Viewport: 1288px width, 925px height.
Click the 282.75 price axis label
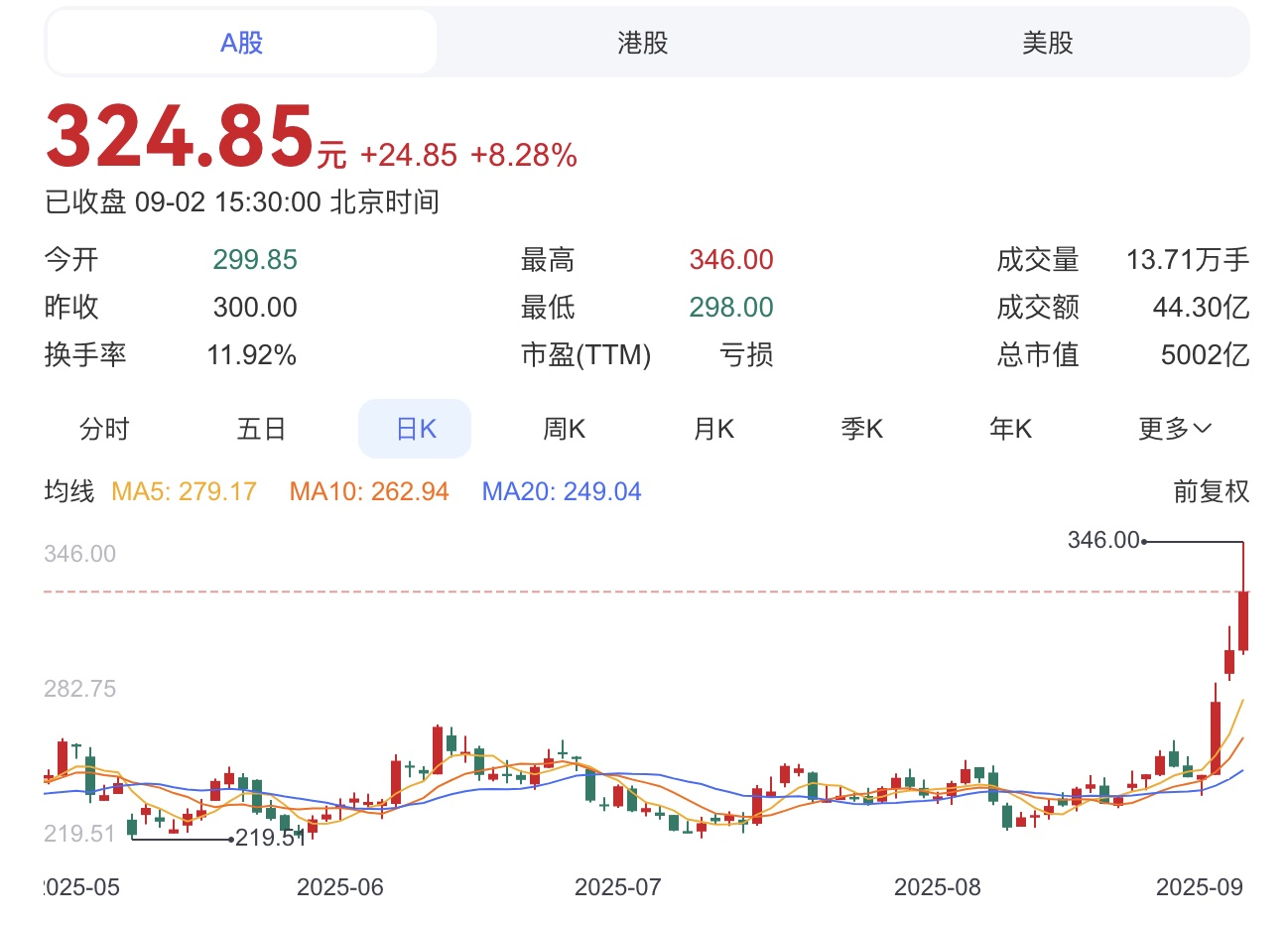[80, 689]
